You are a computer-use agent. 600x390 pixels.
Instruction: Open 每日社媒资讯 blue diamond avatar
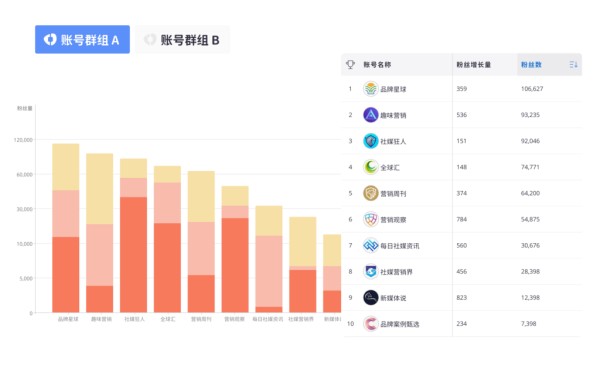pyautogui.click(x=370, y=245)
